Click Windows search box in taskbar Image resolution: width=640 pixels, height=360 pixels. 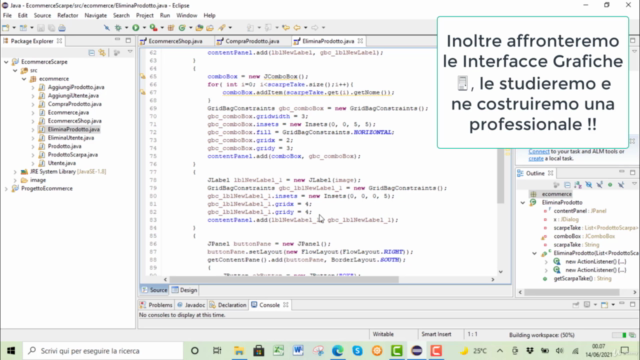(102, 351)
